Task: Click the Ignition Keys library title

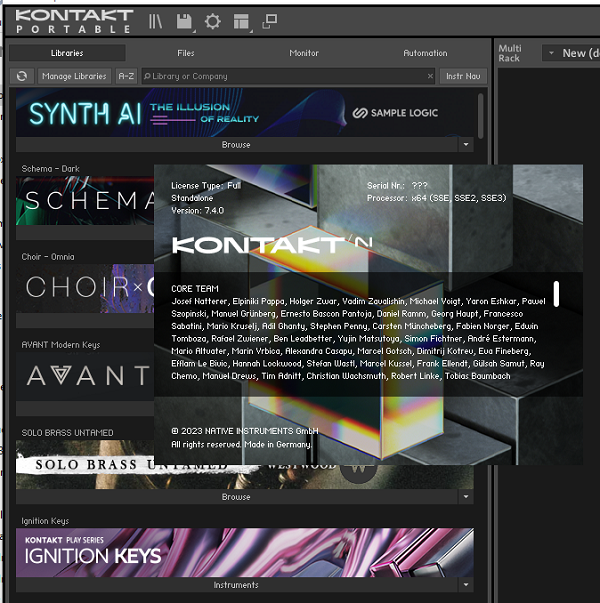Action: coord(45,521)
